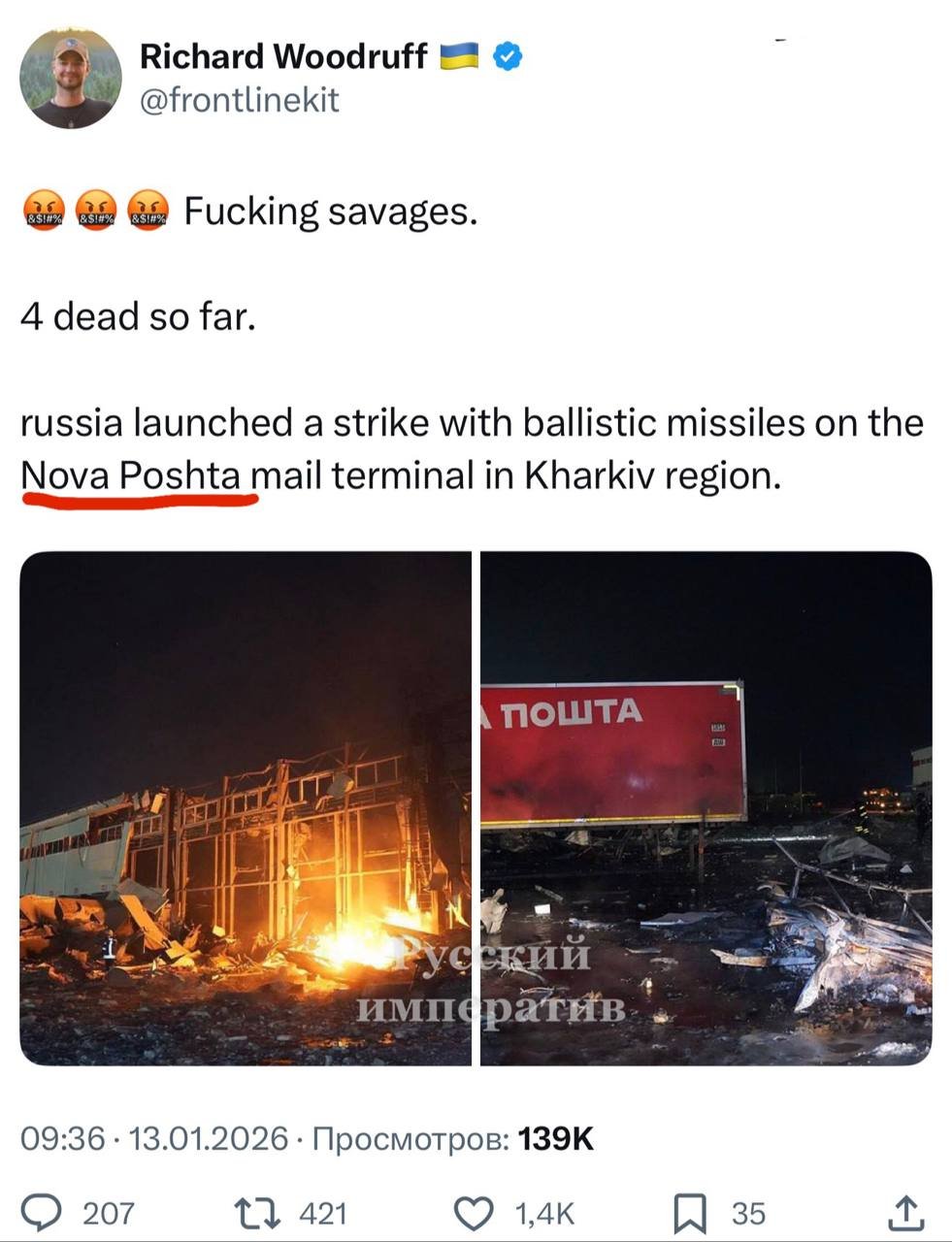Open replies via the comment bubble icon
Image resolution: width=952 pixels, height=1242 pixels.
(42, 1212)
